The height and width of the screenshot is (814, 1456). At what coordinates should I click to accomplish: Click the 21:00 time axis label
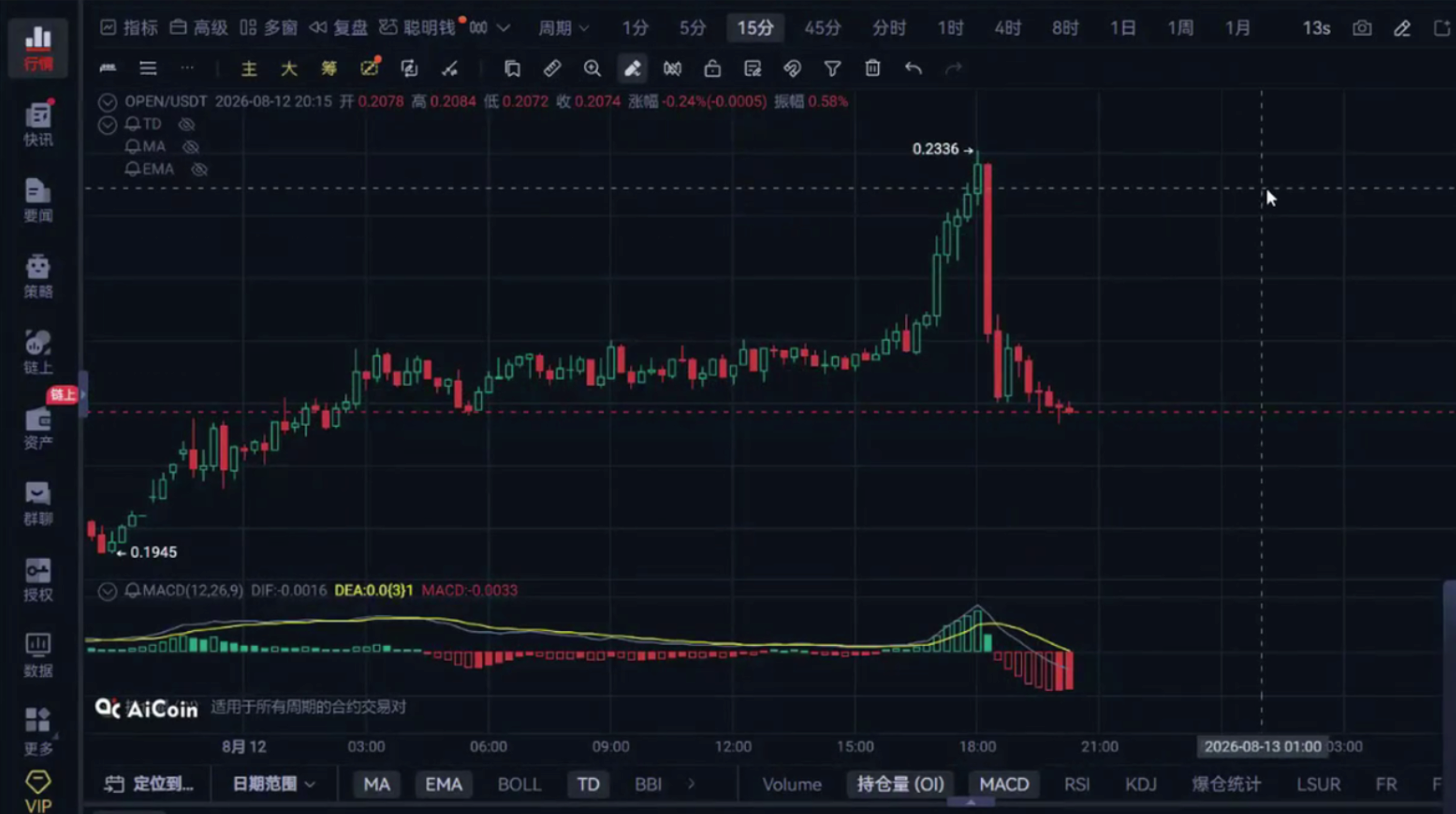1099,746
